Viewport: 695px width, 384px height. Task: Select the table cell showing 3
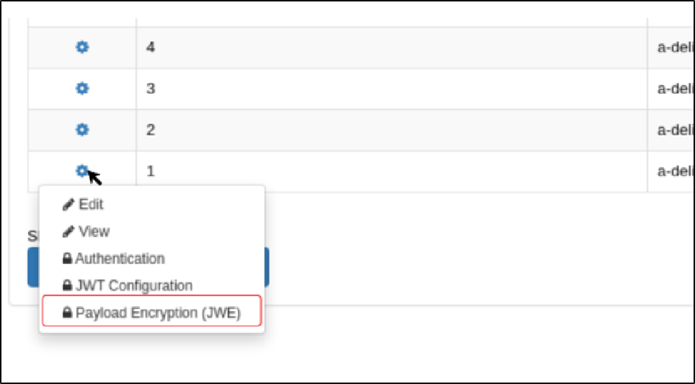pyautogui.click(x=392, y=89)
